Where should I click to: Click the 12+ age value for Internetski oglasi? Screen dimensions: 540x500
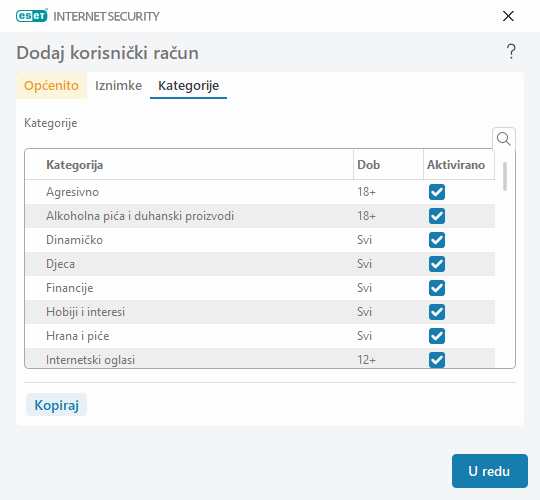point(366,360)
